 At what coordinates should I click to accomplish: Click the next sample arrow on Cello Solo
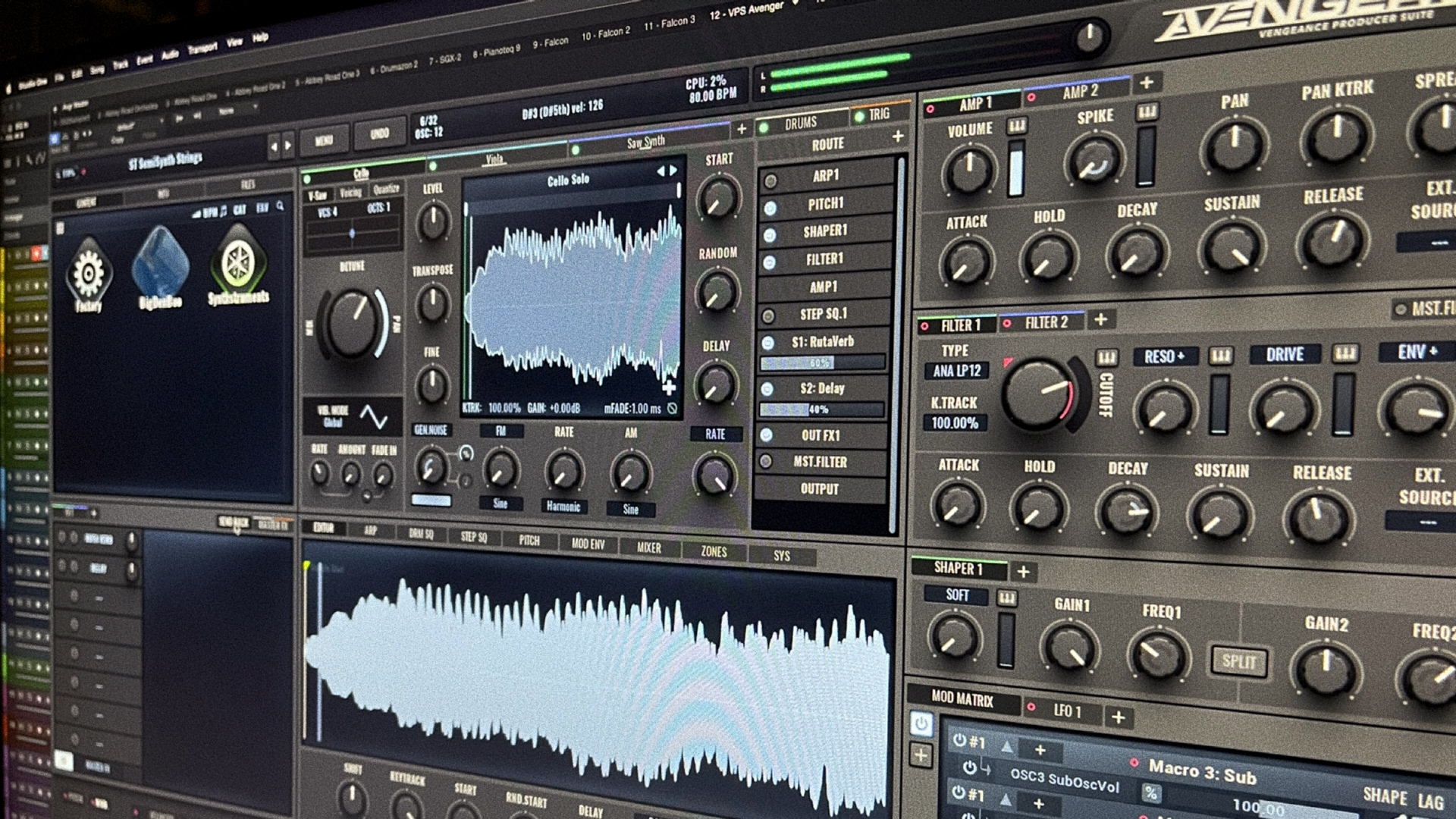pos(673,171)
